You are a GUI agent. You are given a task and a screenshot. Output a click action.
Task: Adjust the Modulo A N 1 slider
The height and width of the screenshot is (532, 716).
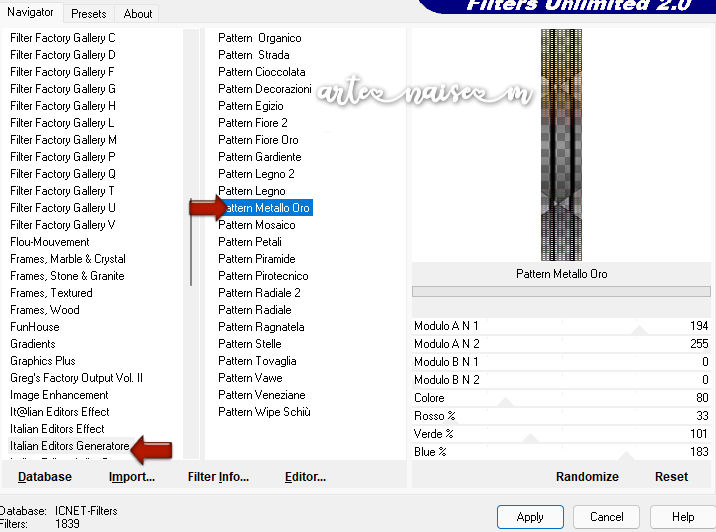[x=561, y=326]
